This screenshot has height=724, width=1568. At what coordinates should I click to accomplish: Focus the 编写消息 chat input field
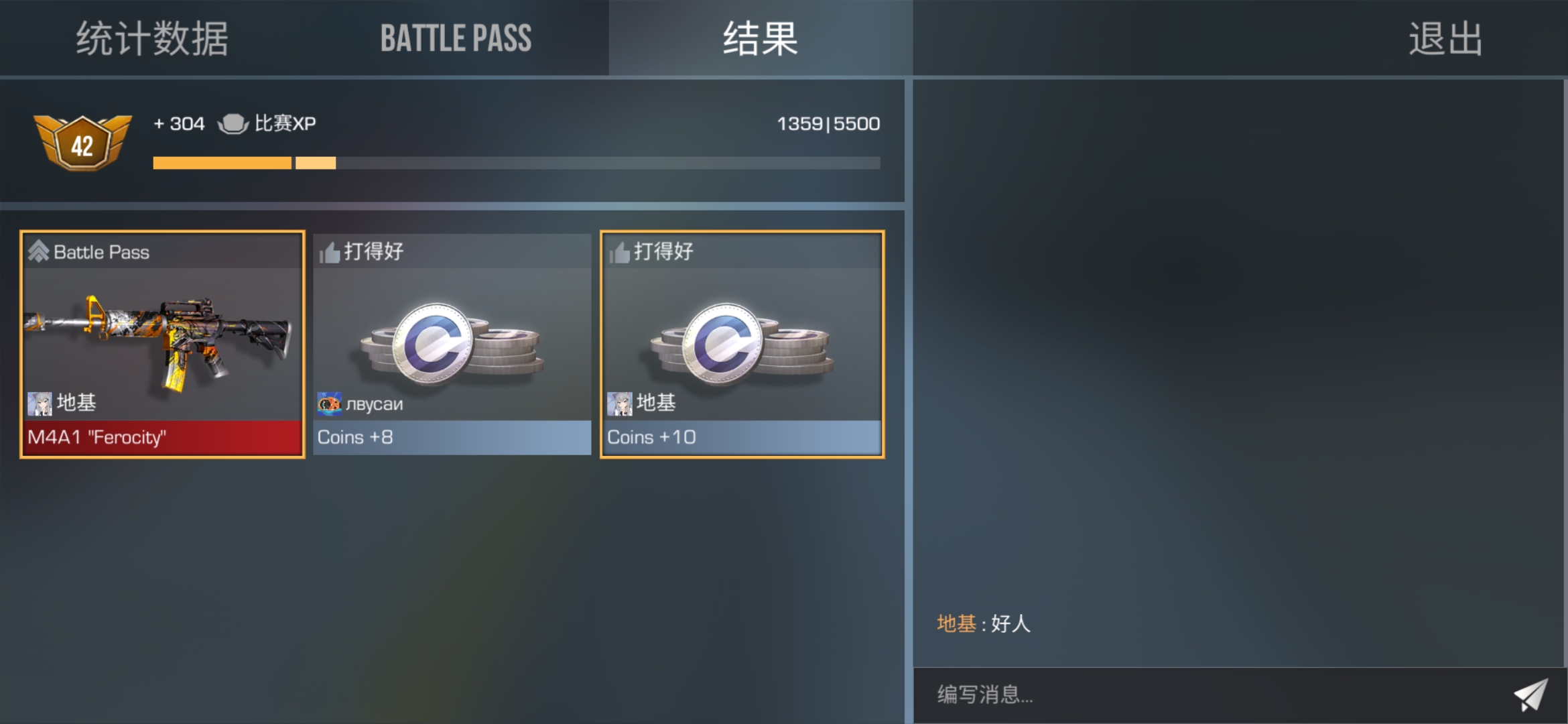[1213, 695]
